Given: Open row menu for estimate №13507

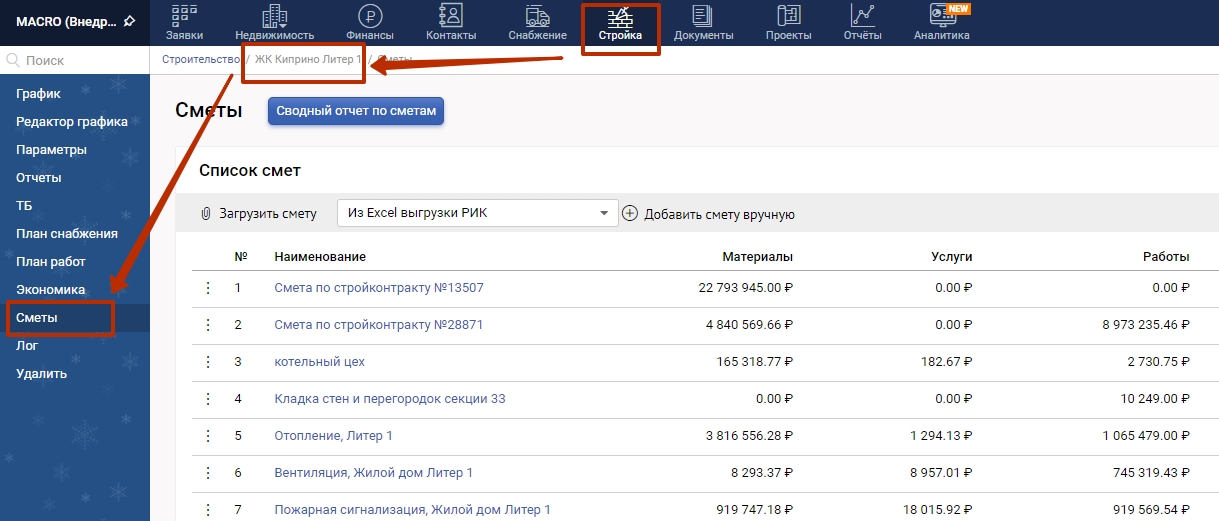Looking at the screenshot, I should [208, 288].
